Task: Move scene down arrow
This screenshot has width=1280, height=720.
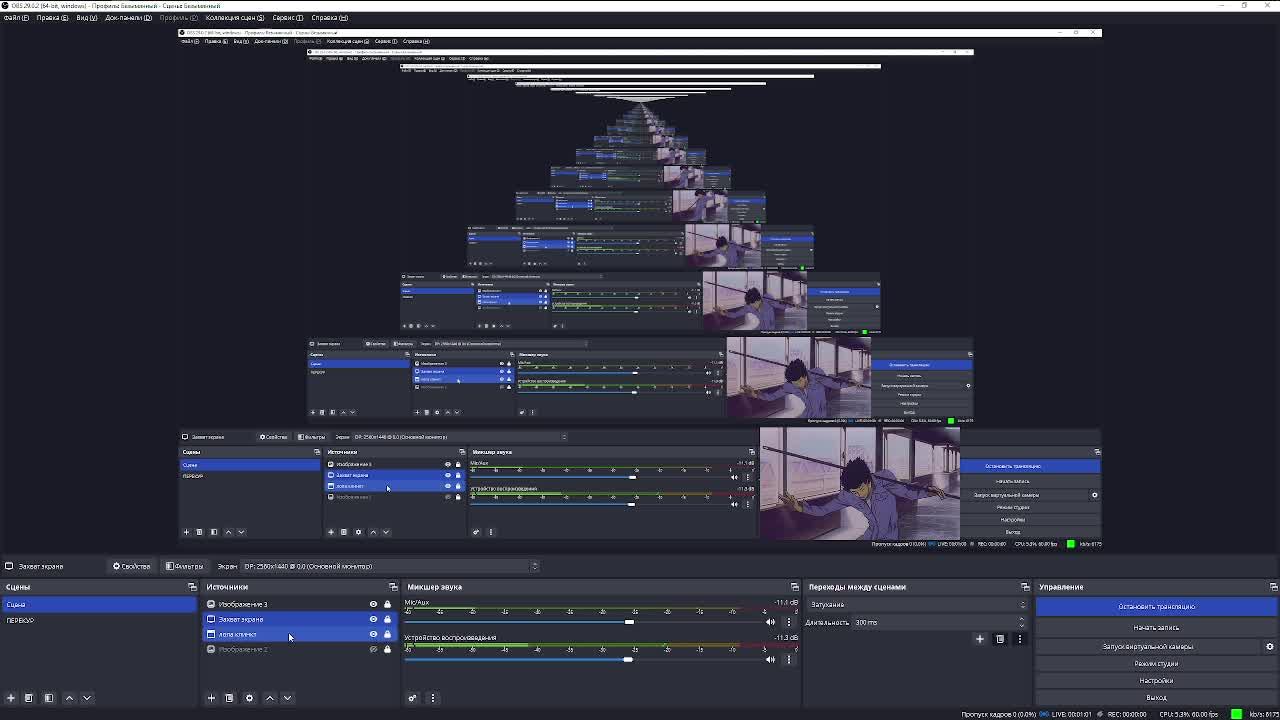Action: click(87, 698)
